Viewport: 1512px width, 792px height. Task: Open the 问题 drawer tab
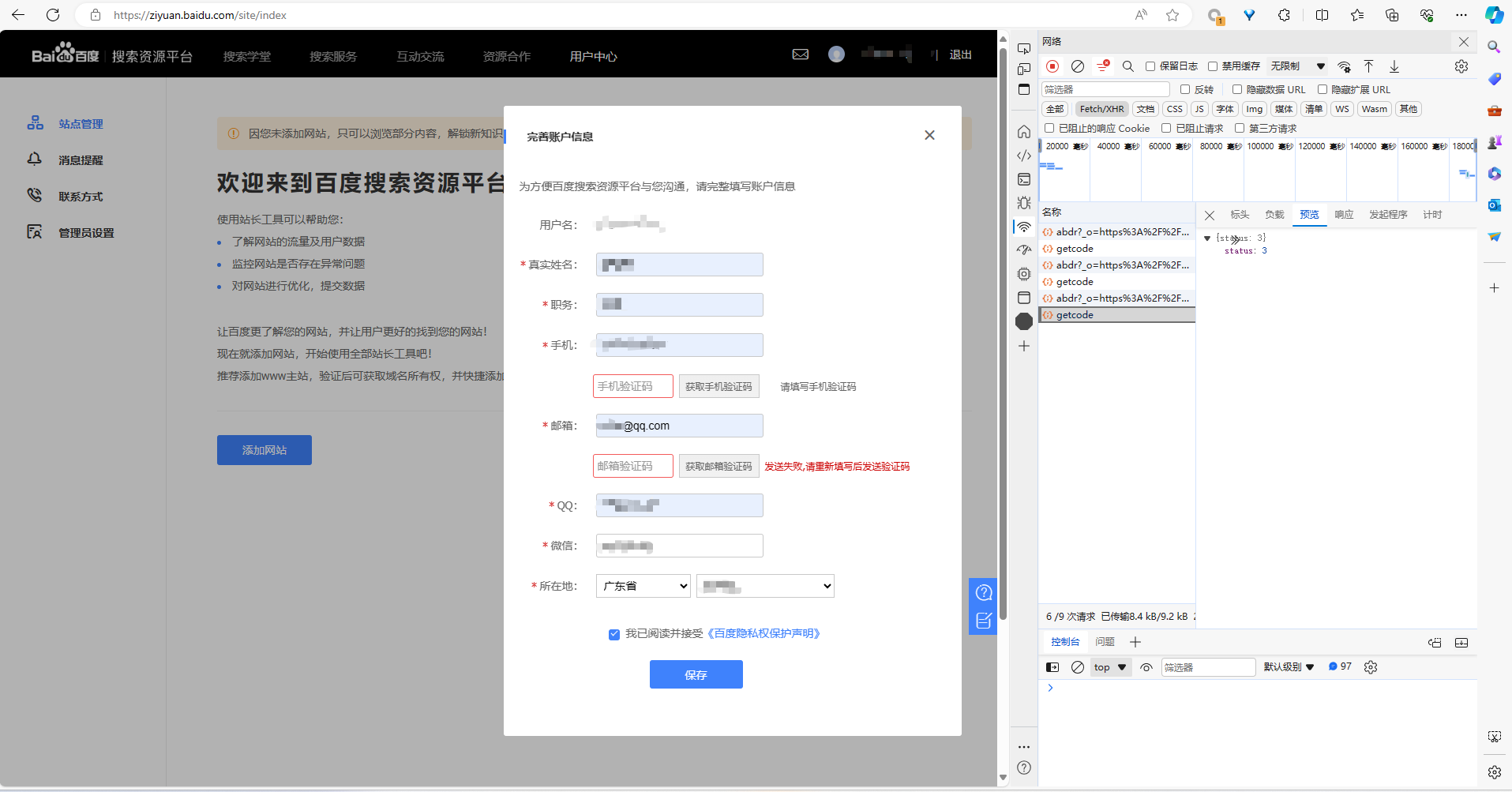pos(1105,642)
